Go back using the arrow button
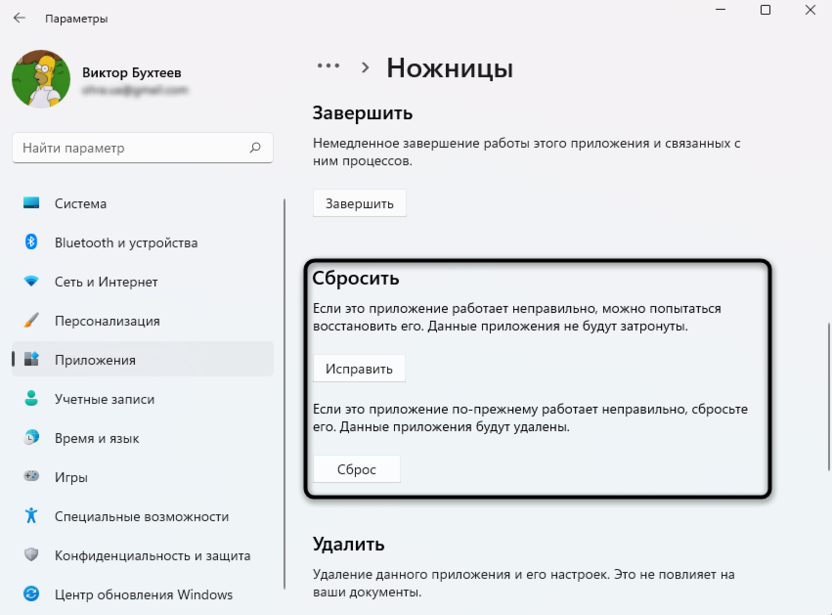This screenshot has height=615, width=832. 19,18
